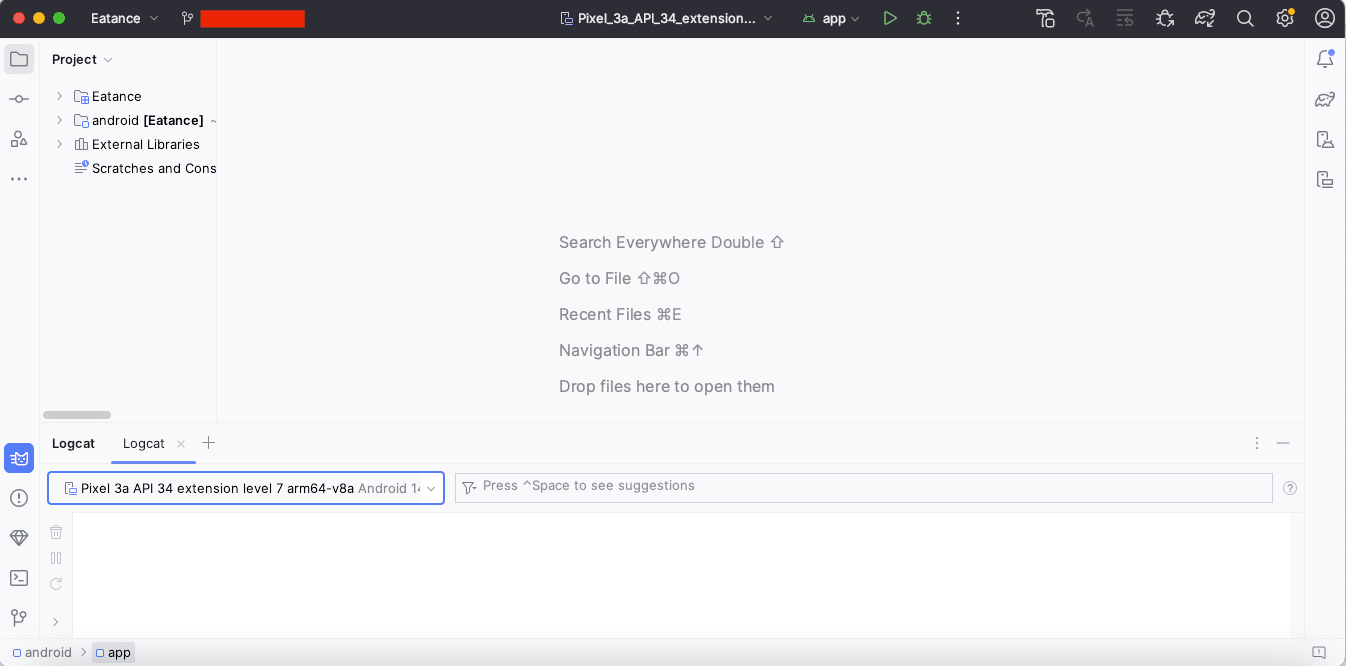Open Search Everywhere magnifier
The width and height of the screenshot is (1346, 666).
(1245, 17)
